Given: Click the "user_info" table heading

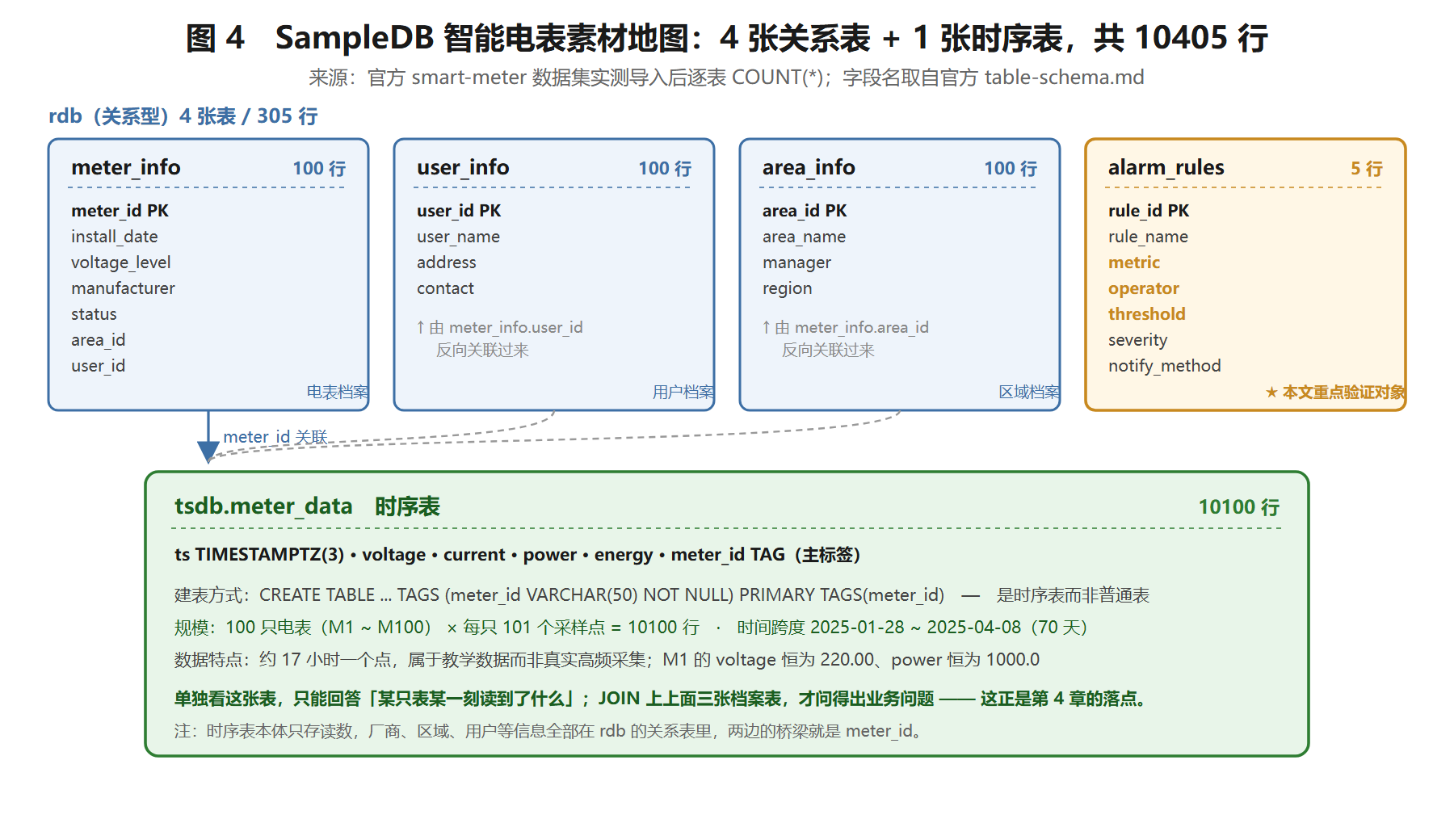Looking at the screenshot, I should coord(463,167).
